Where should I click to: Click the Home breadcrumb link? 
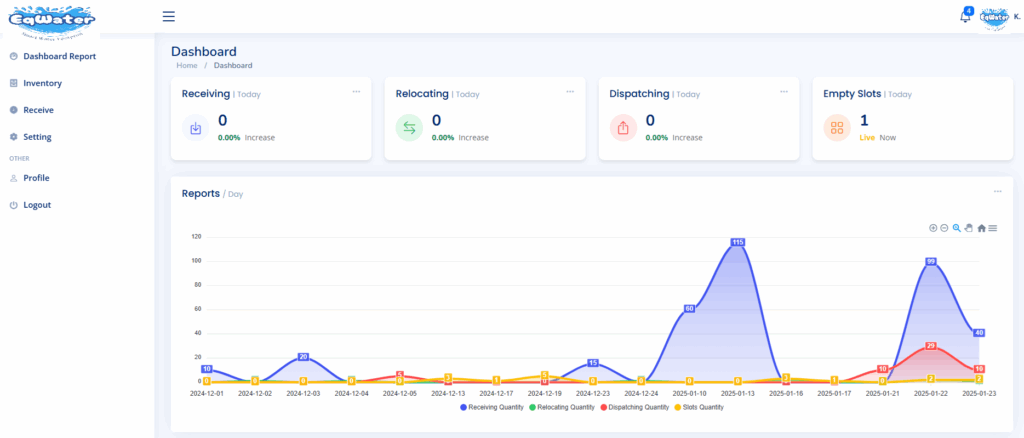click(x=187, y=65)
